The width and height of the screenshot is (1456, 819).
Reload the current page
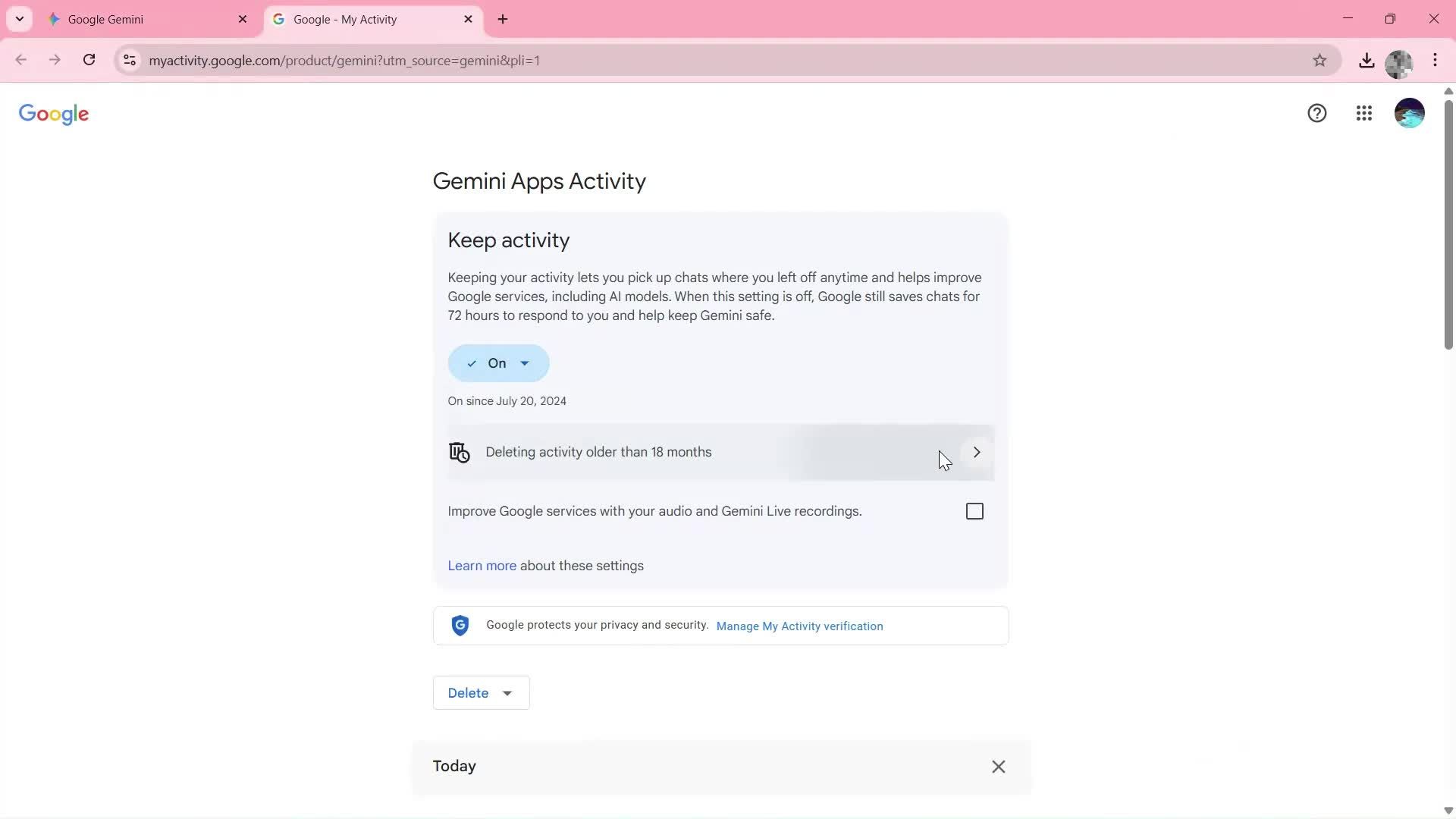(89, 60)
